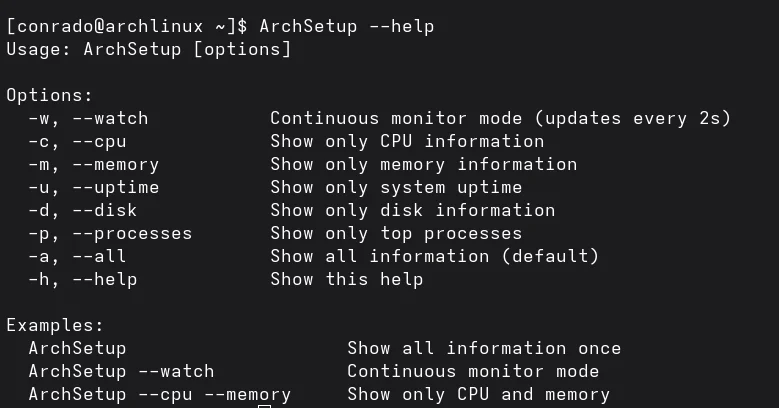Click the Examples: heading
779x408 pixels.
[x=55, y=325]
